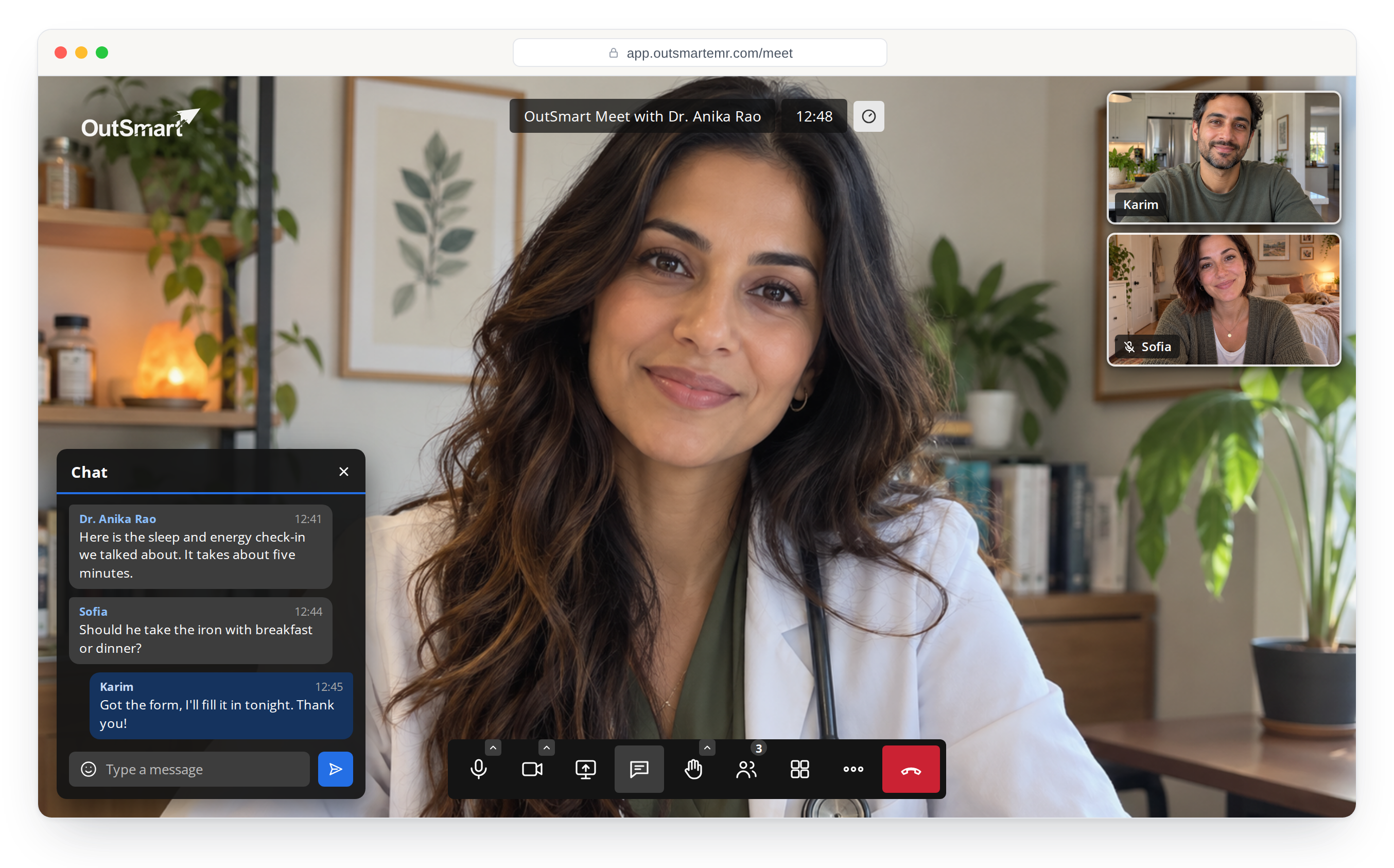Image resolution: width=1394 pixels, height=868 pixels.
Task: Click the OutSmart logo
Action: (x=141, y=124)
